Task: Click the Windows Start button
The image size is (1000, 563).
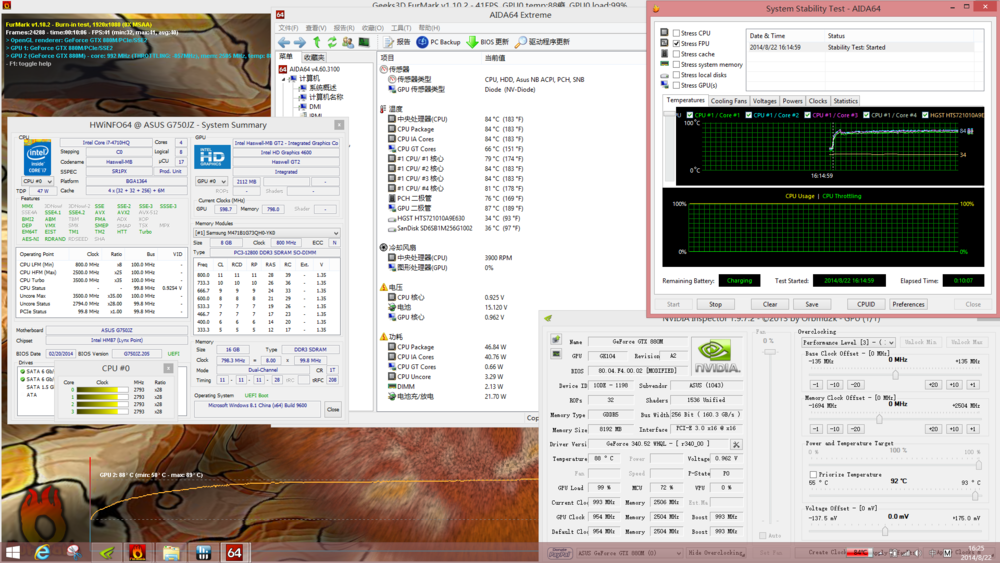Action: [x=13, y=552]
